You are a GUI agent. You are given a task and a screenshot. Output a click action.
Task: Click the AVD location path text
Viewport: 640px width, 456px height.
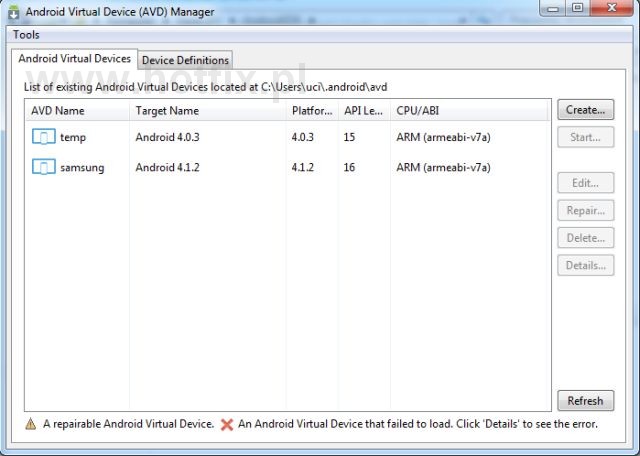(x=324, y=87)
